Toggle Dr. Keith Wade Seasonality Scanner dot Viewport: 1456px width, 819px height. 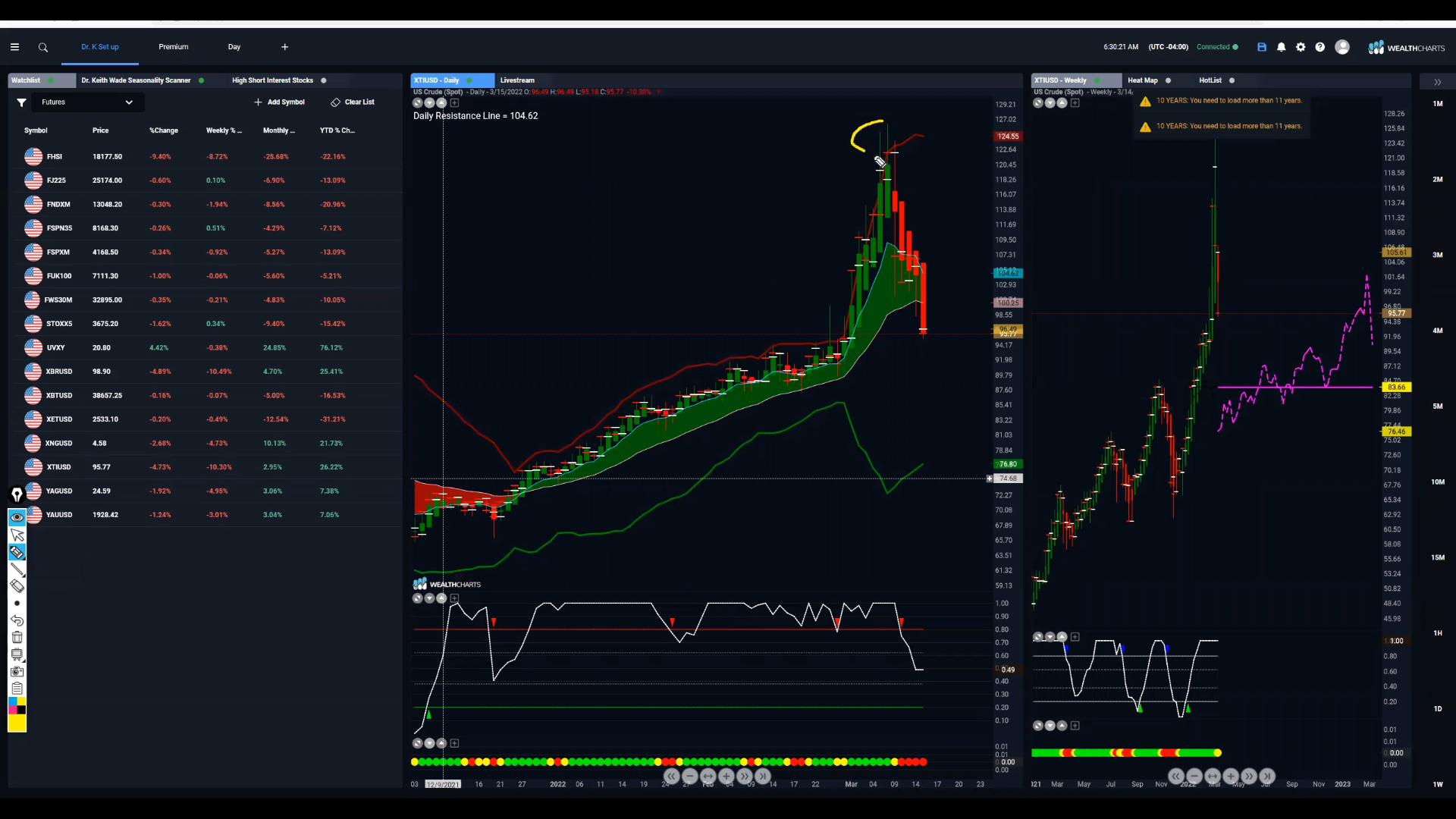pos(201,80)
